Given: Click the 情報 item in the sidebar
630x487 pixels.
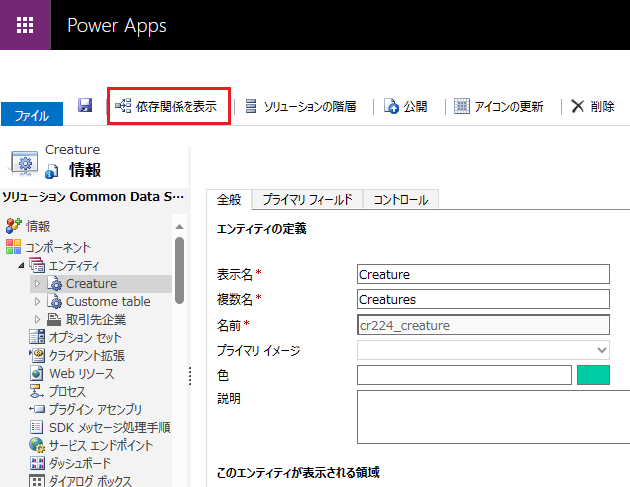Looking at the screenshot, I should (38, 226).
